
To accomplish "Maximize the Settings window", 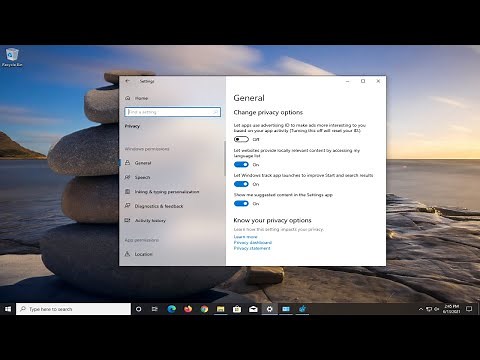I will tap(363, 81).
